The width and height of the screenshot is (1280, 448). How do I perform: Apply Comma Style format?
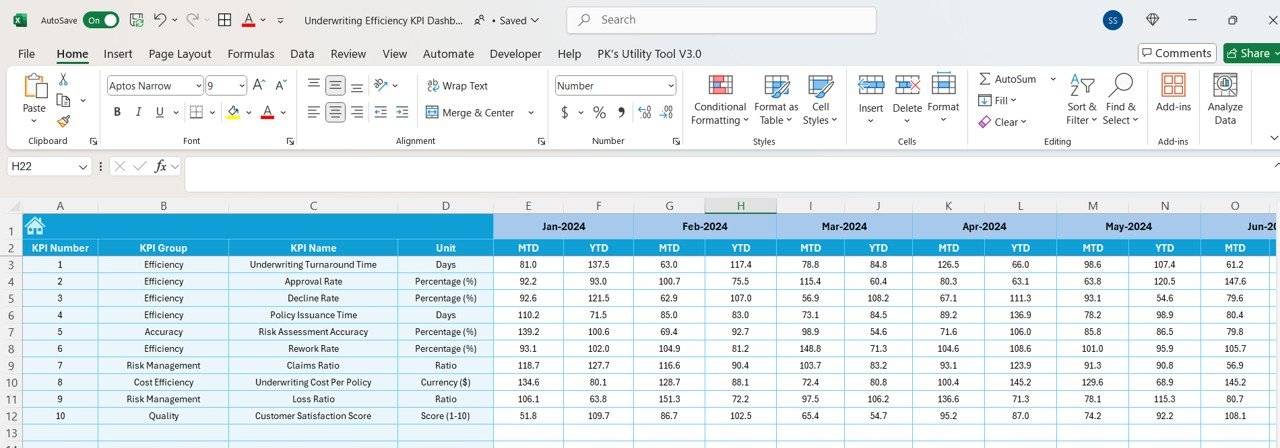click(x=621, y=112)
